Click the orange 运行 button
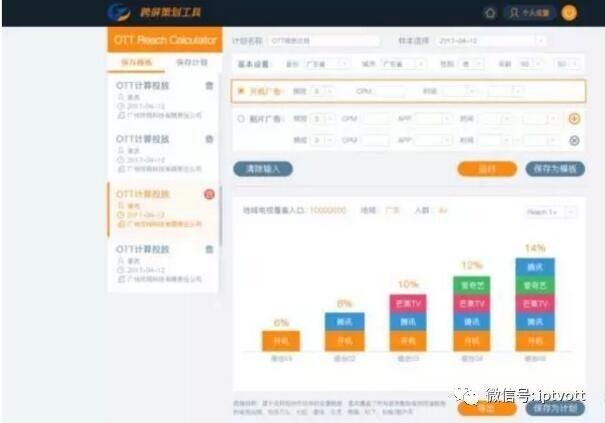The width and height of the screenshot is (605, 423). pyautogui.click(x=487, y=169)
